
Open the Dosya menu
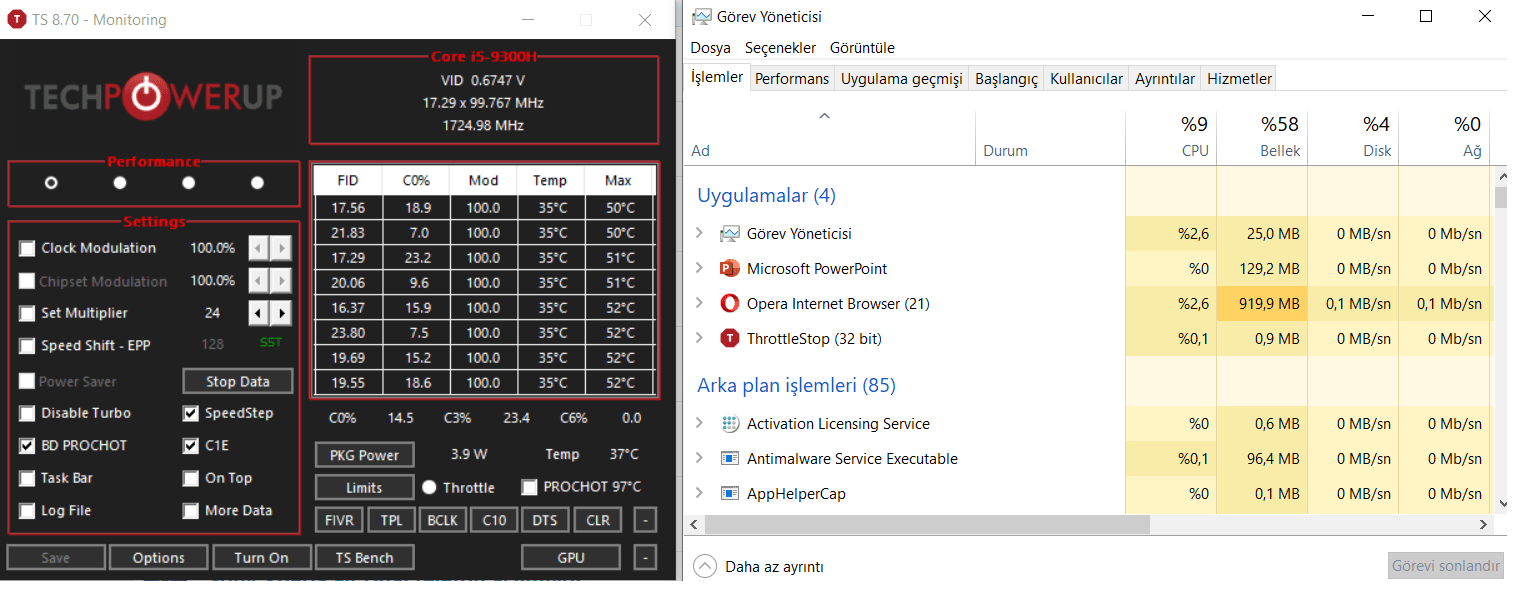pos(710,48)
